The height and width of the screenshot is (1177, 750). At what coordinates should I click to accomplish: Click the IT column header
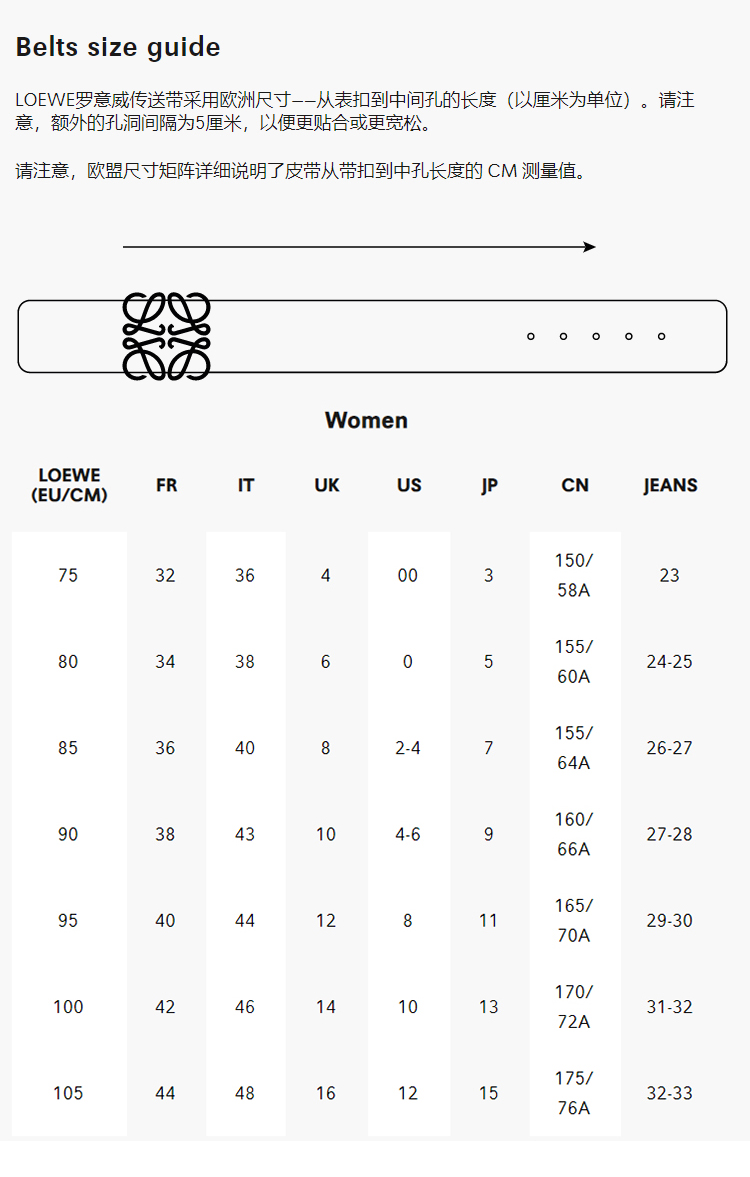pos(246,485)
